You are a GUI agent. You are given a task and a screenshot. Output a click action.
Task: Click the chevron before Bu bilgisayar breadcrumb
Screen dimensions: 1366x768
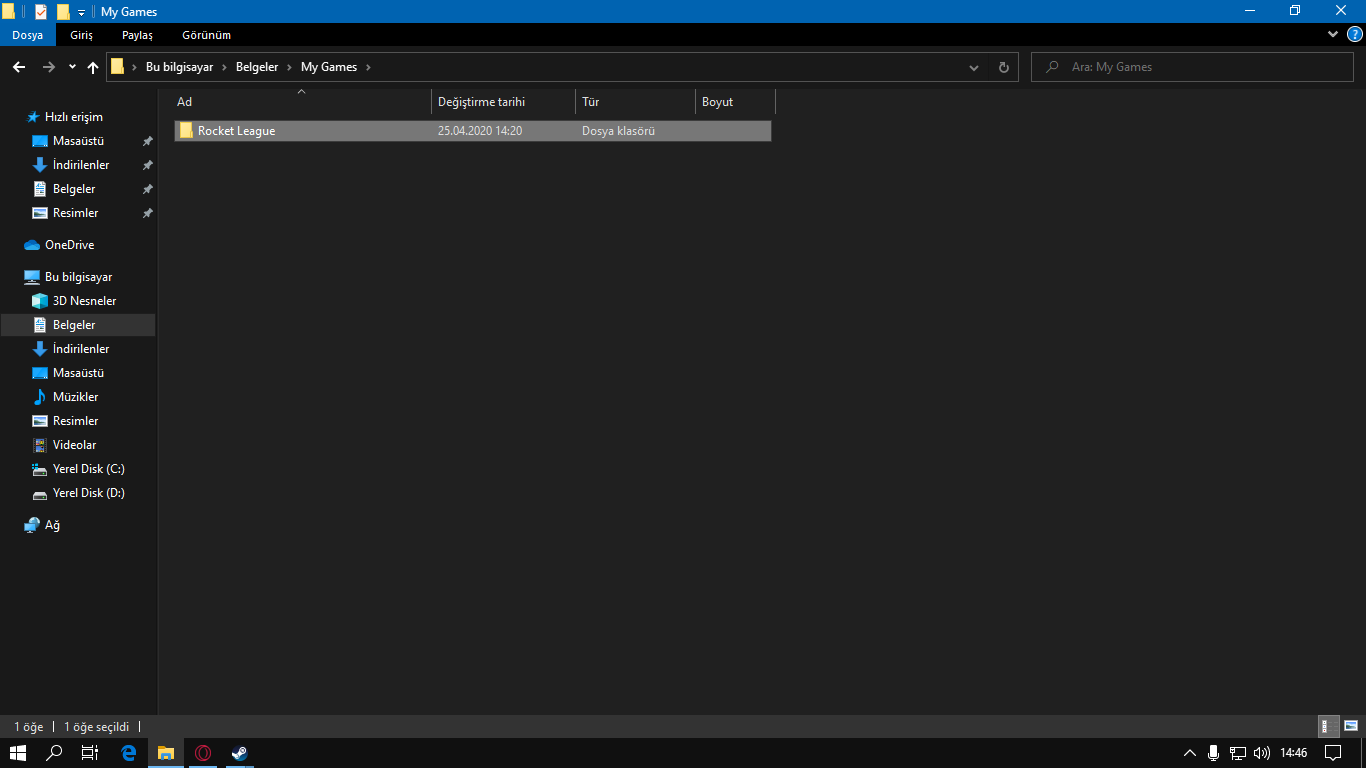click(x=134, y=67)
